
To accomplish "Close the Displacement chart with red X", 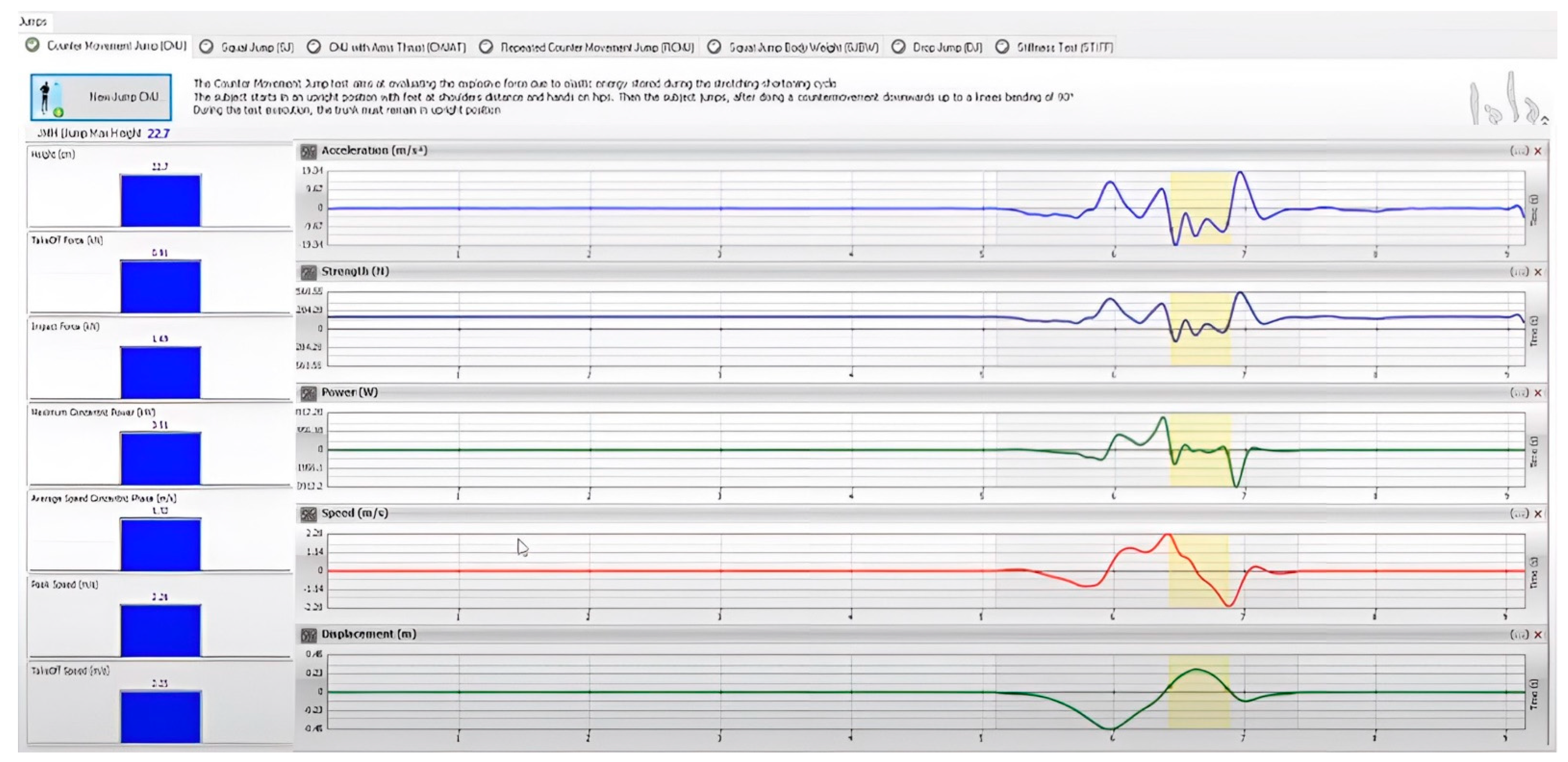I will [1538, 635].
